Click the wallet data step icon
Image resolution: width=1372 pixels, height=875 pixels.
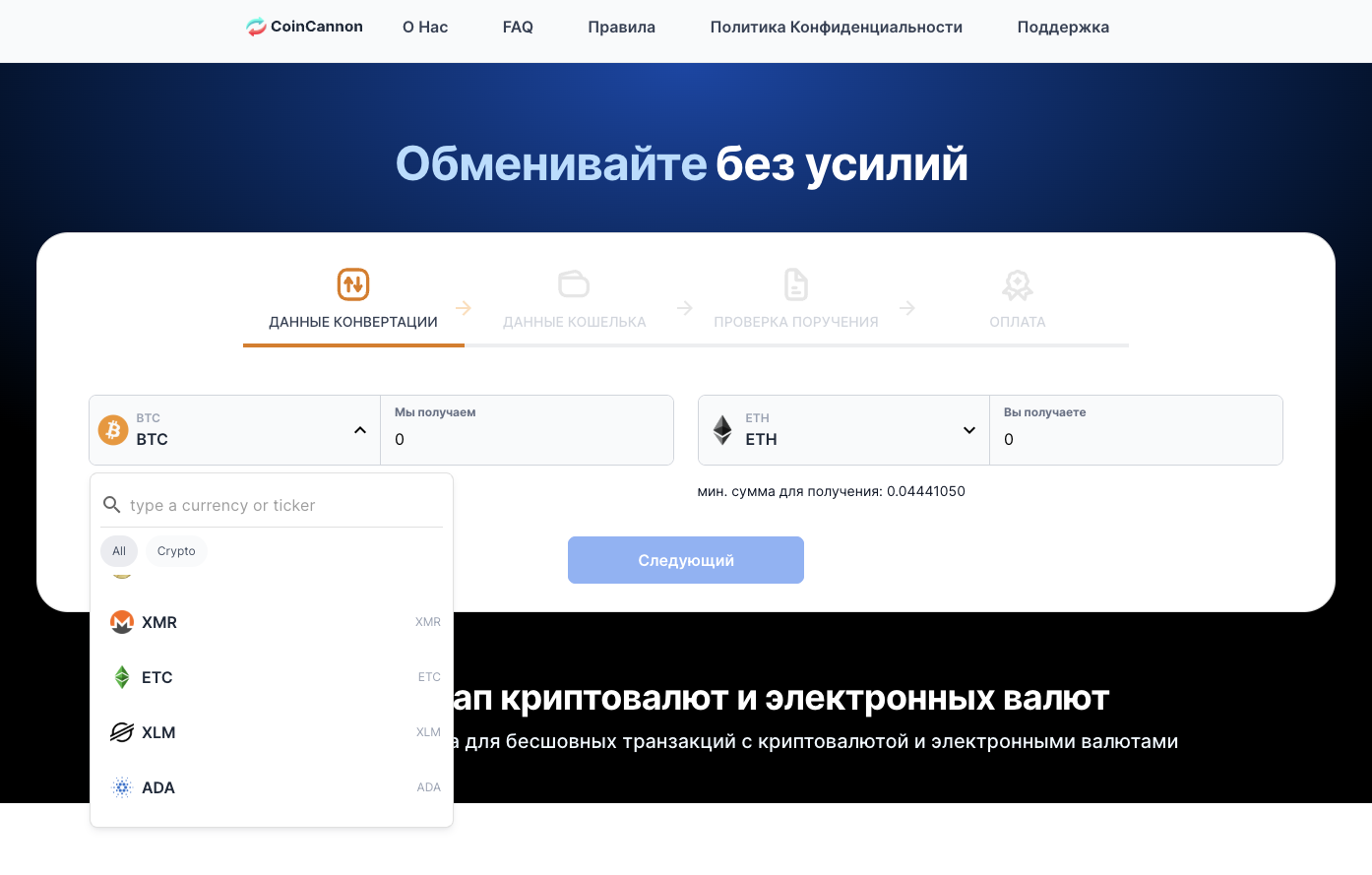(574, 284)
